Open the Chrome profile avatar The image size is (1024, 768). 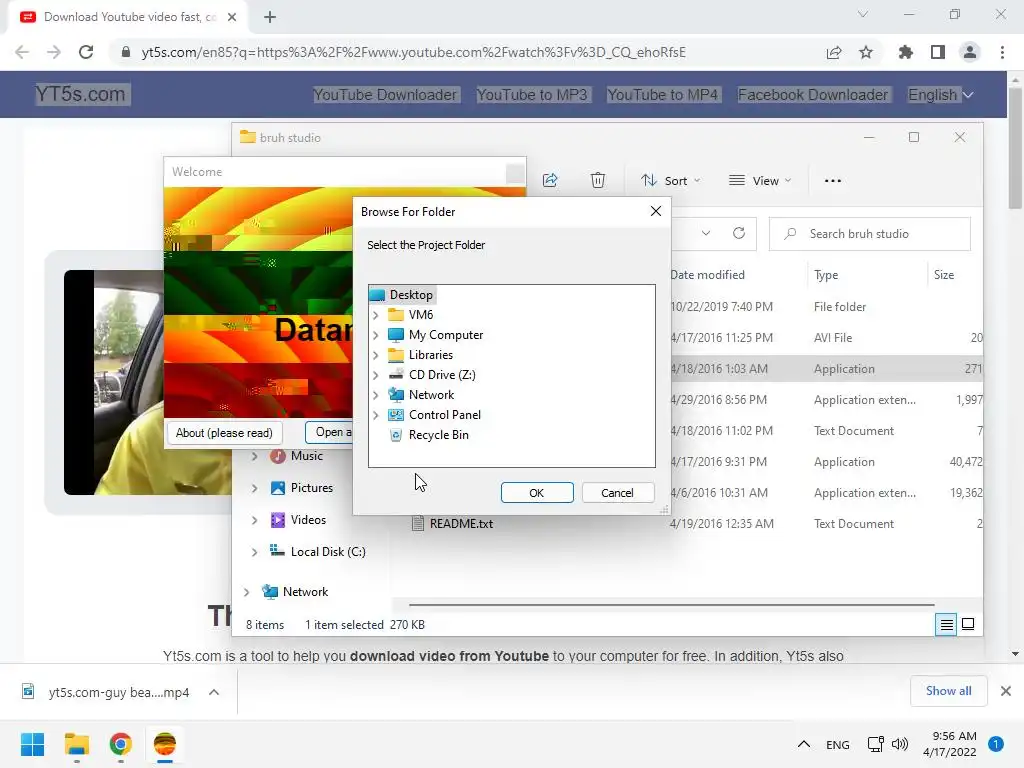[x=970, y=52]
